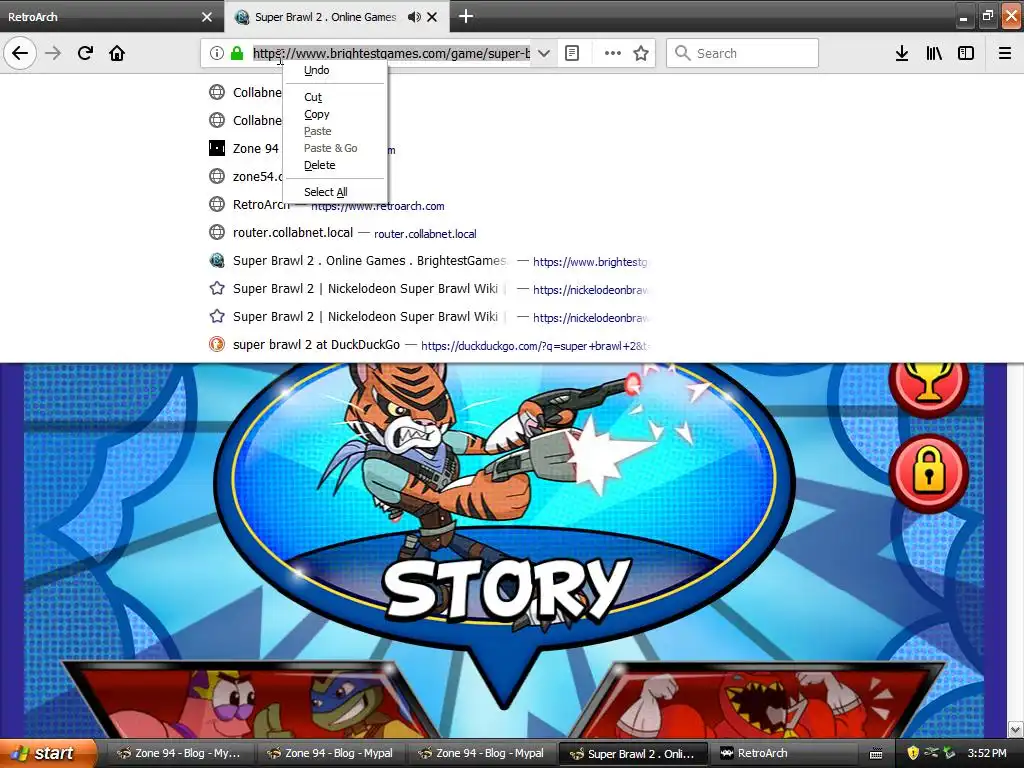Click the shield icon in system tray
1024x768 pixels.
click(x=913, y=753)
